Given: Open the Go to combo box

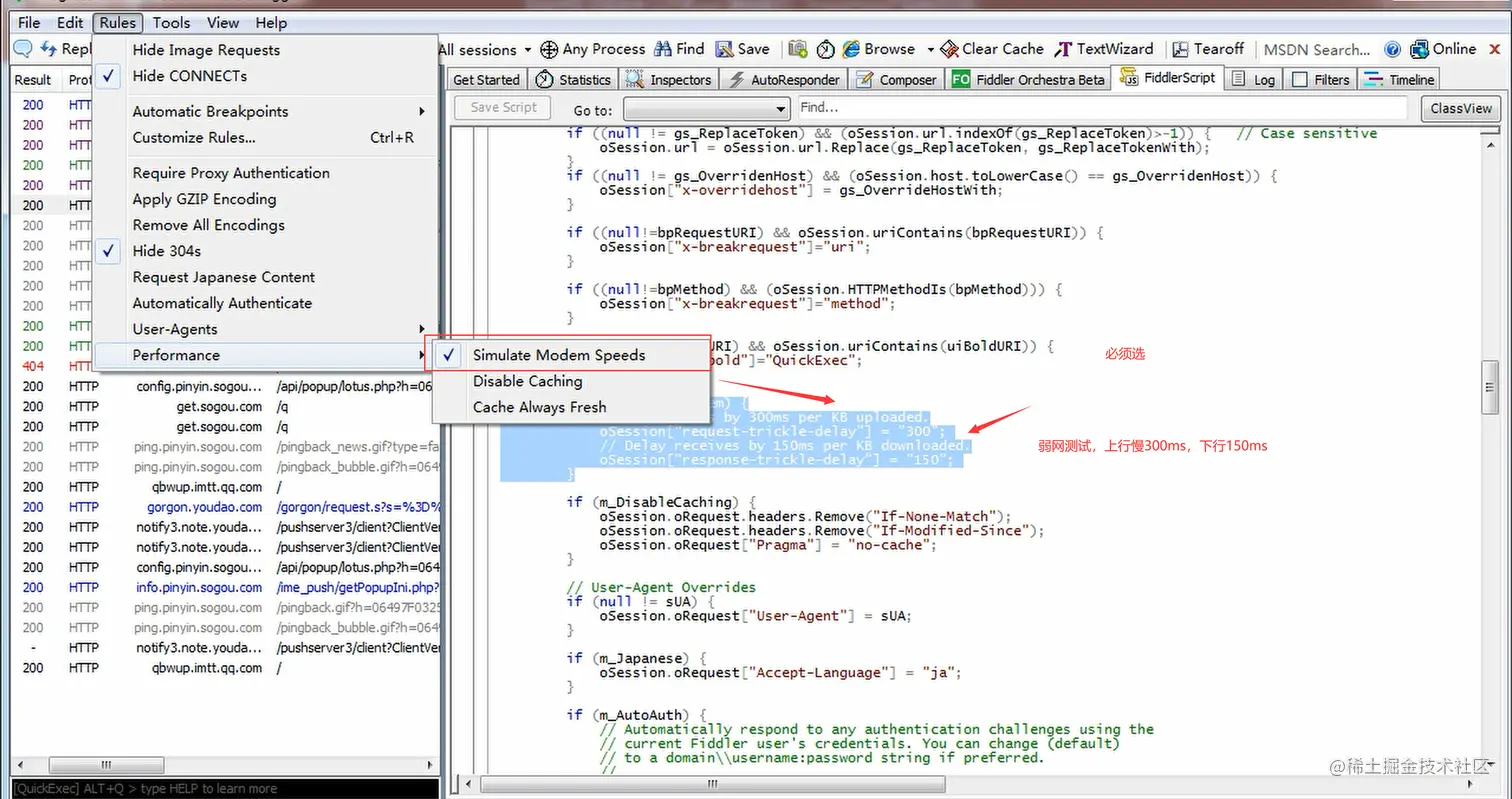Looking at the screenshot, I should 706,108.
